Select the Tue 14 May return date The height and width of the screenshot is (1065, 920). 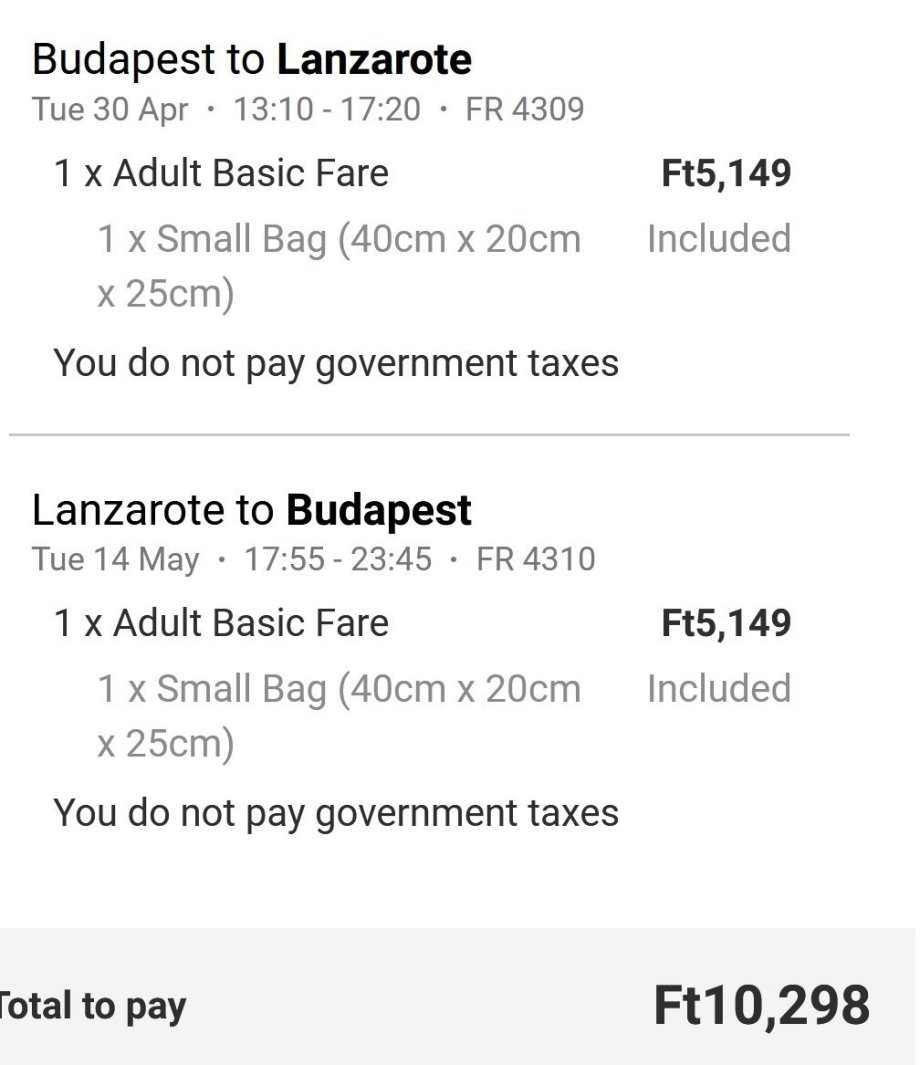(115, 558)
